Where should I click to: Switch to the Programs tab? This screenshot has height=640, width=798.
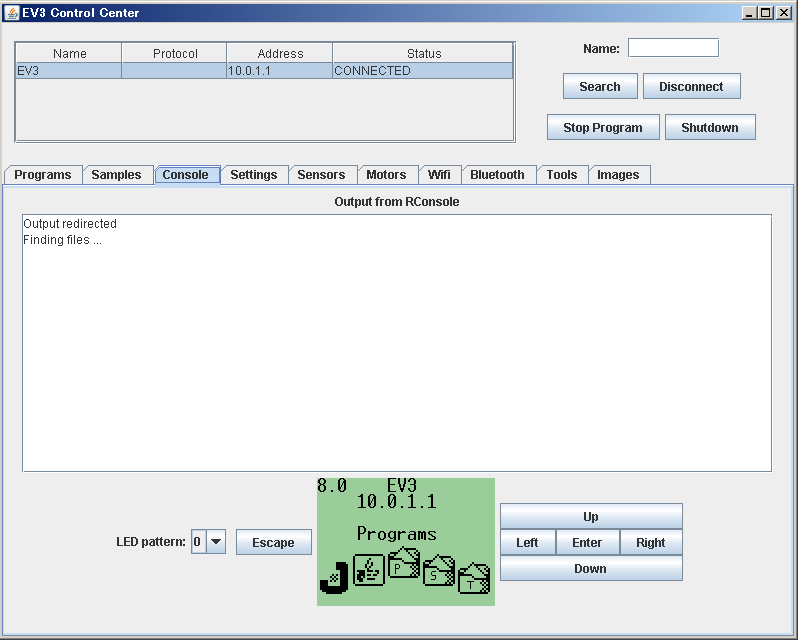tap(43, 175)
